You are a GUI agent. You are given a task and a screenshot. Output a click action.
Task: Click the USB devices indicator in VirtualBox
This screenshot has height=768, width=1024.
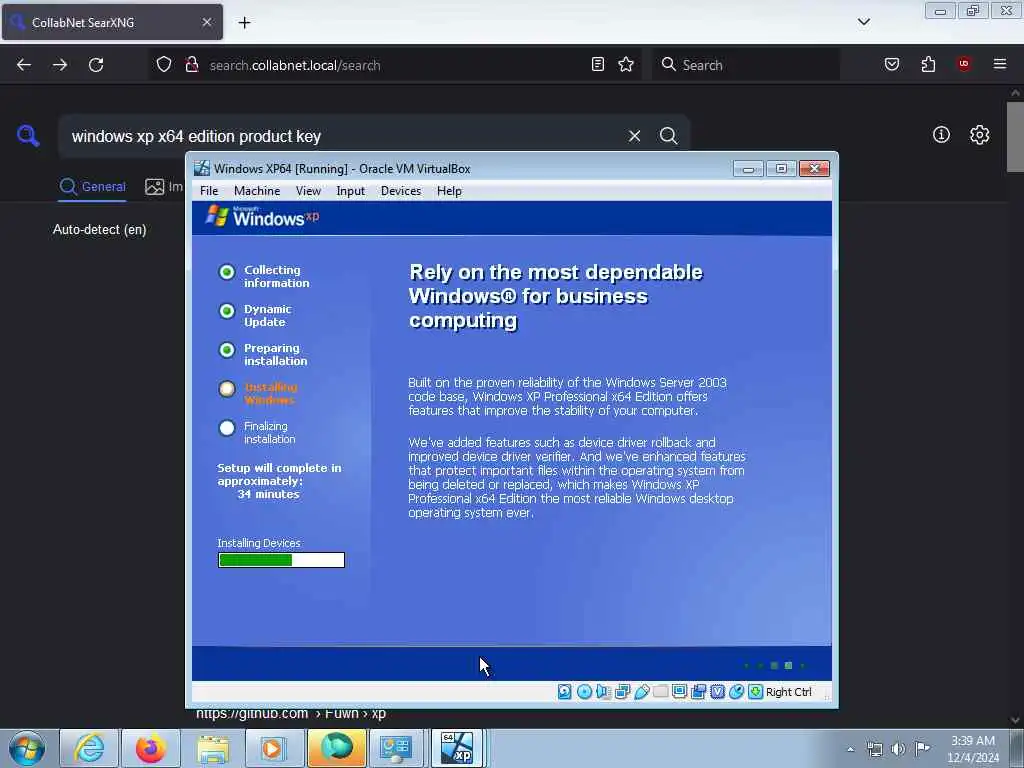(x=641, y=692)
